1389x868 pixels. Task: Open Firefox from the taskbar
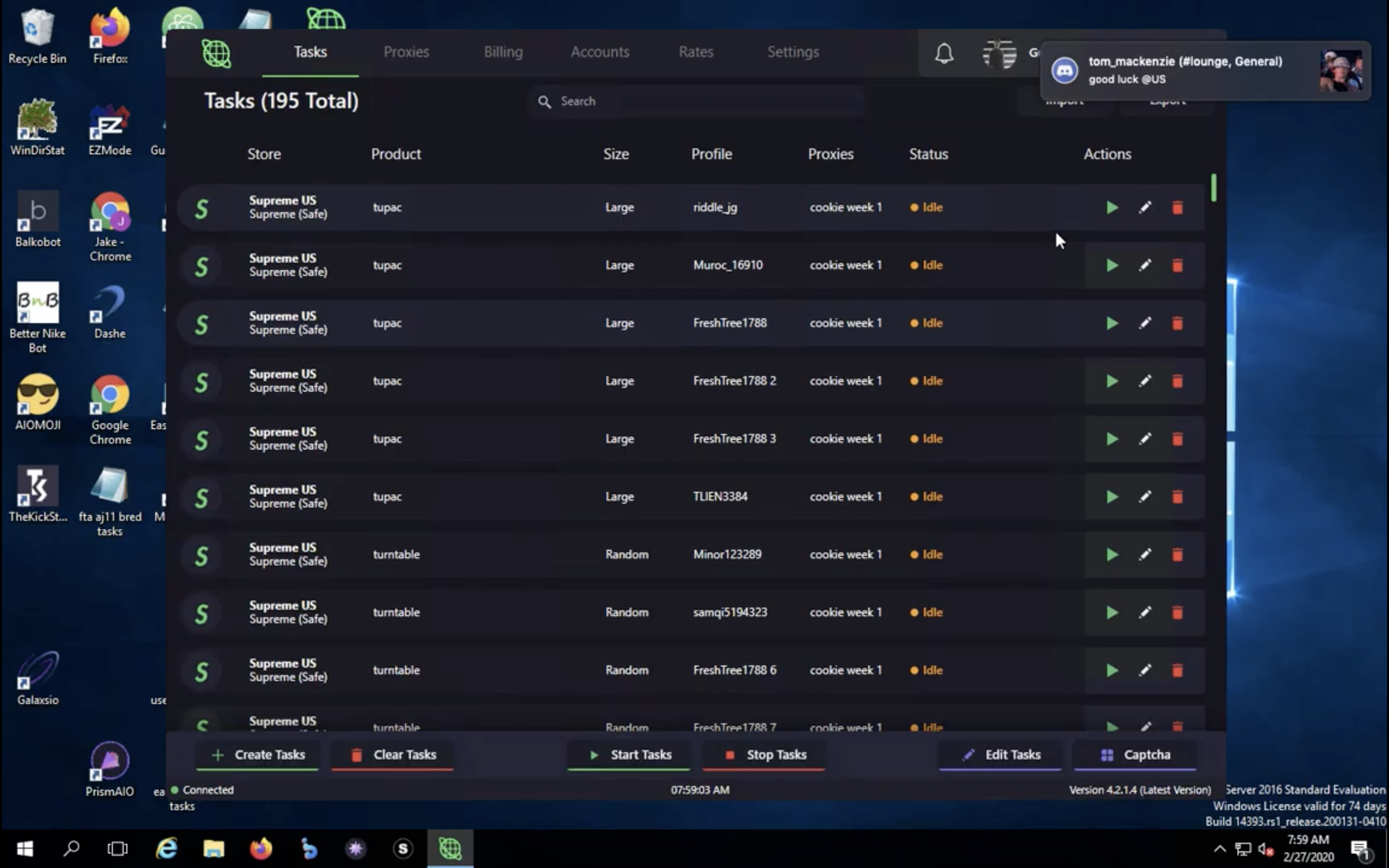coord(260,849)
